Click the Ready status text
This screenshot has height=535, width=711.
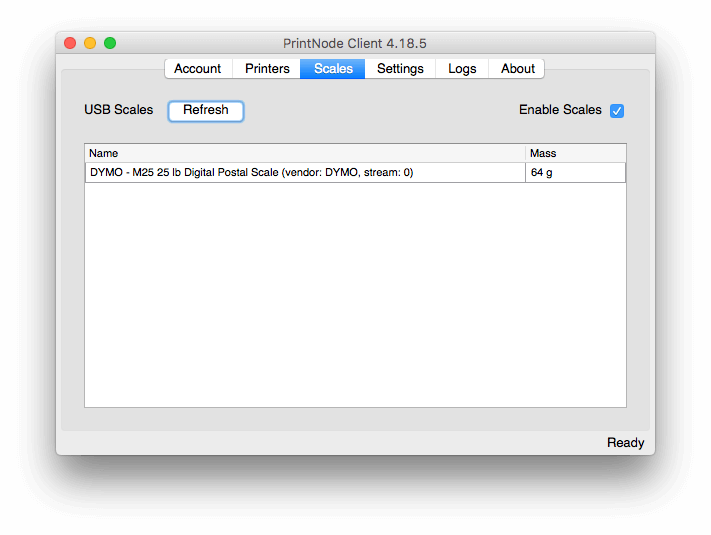point(625,443)
